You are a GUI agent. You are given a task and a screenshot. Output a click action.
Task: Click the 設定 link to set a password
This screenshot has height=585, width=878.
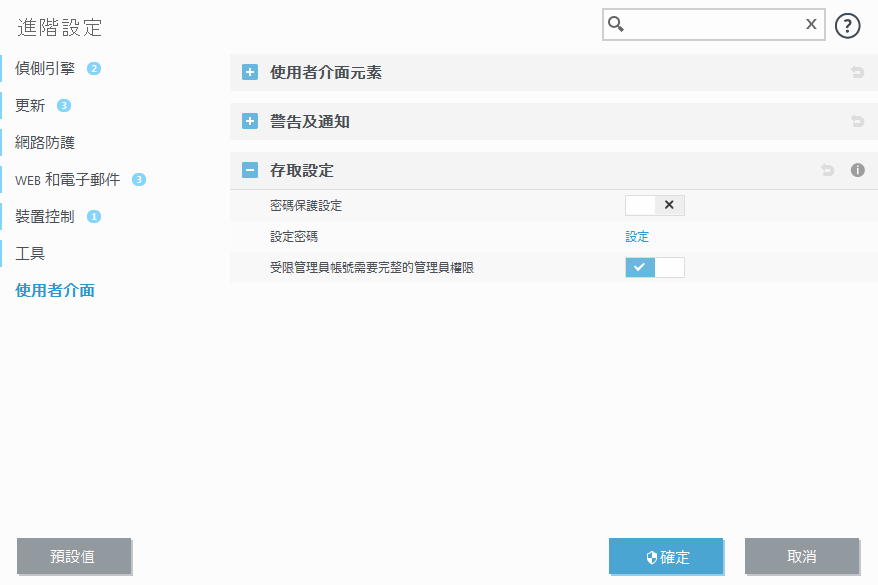tap(637, 235)
